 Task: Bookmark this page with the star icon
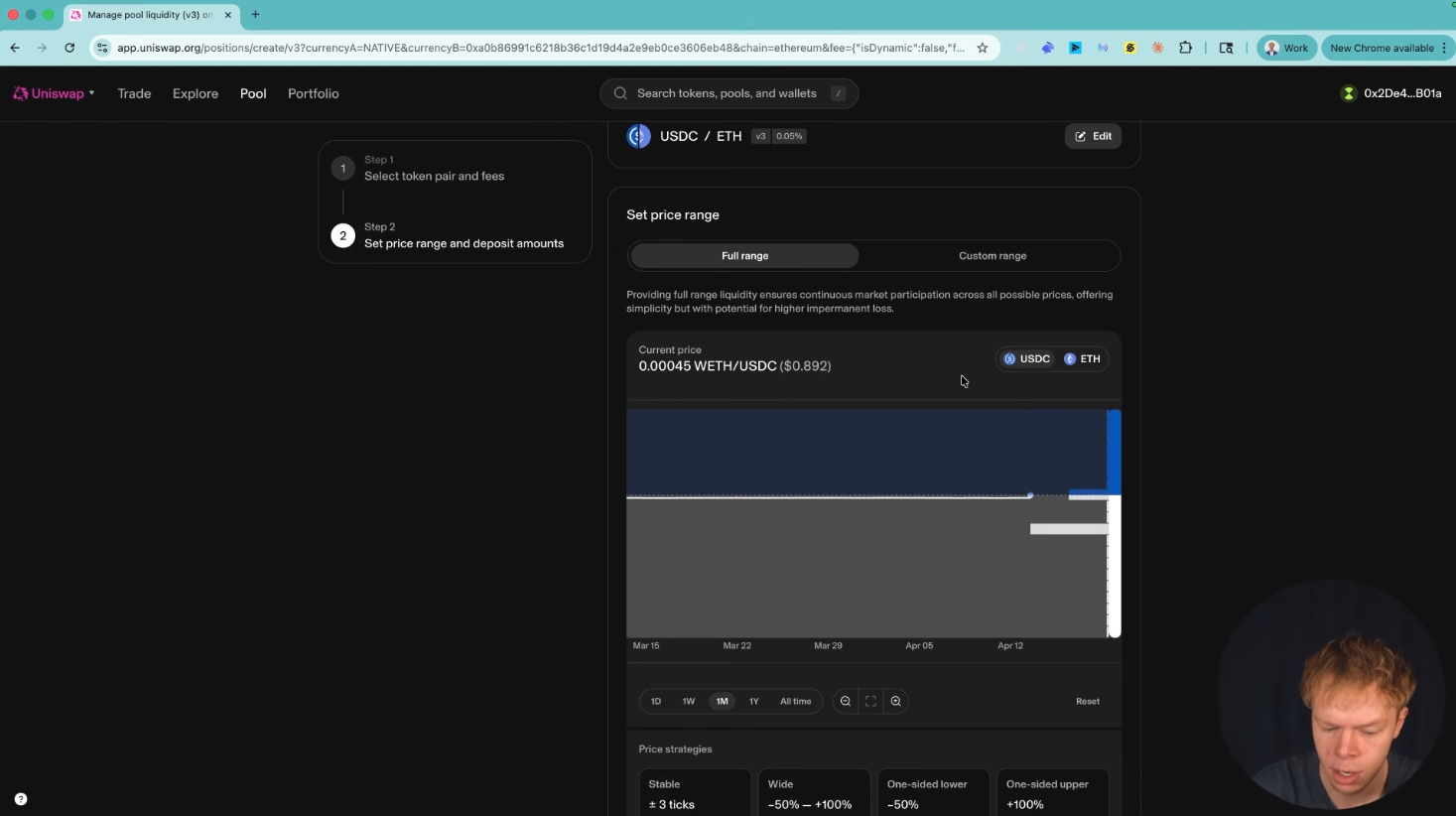click(983, 48)
